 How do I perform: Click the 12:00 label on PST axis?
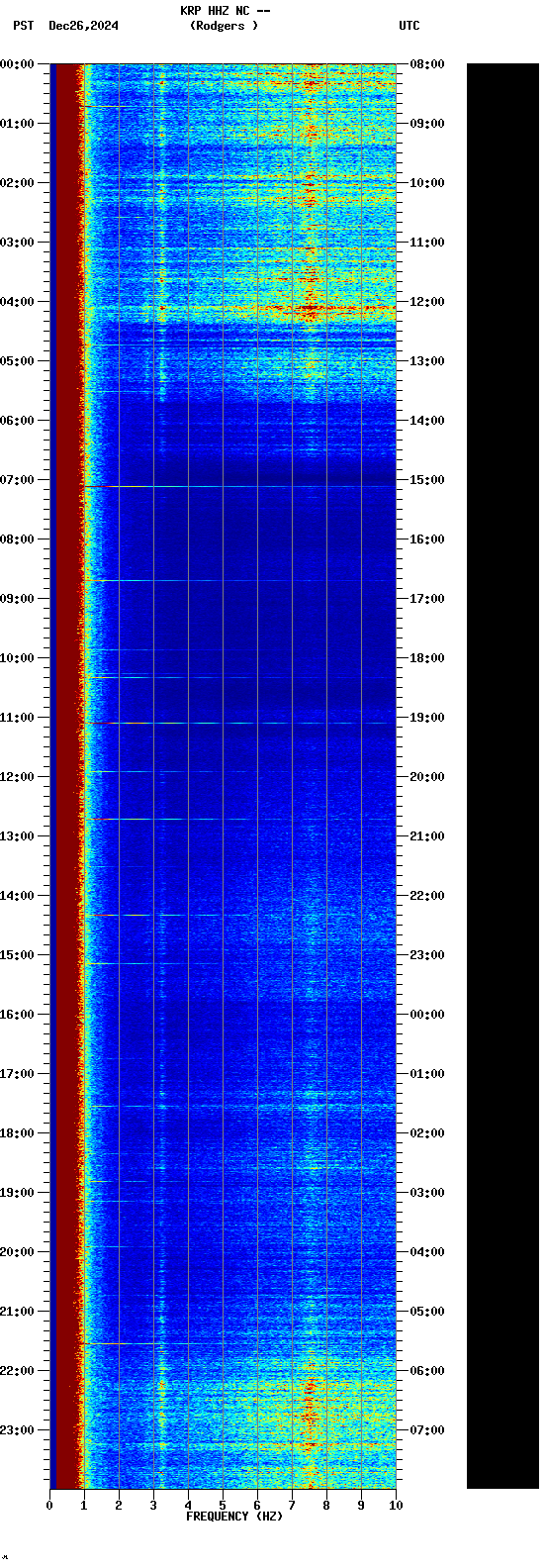17,777
